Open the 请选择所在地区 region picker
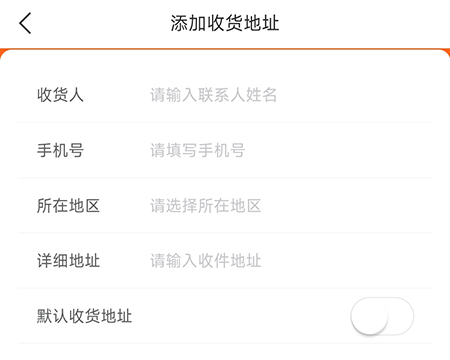 (205, 205)
